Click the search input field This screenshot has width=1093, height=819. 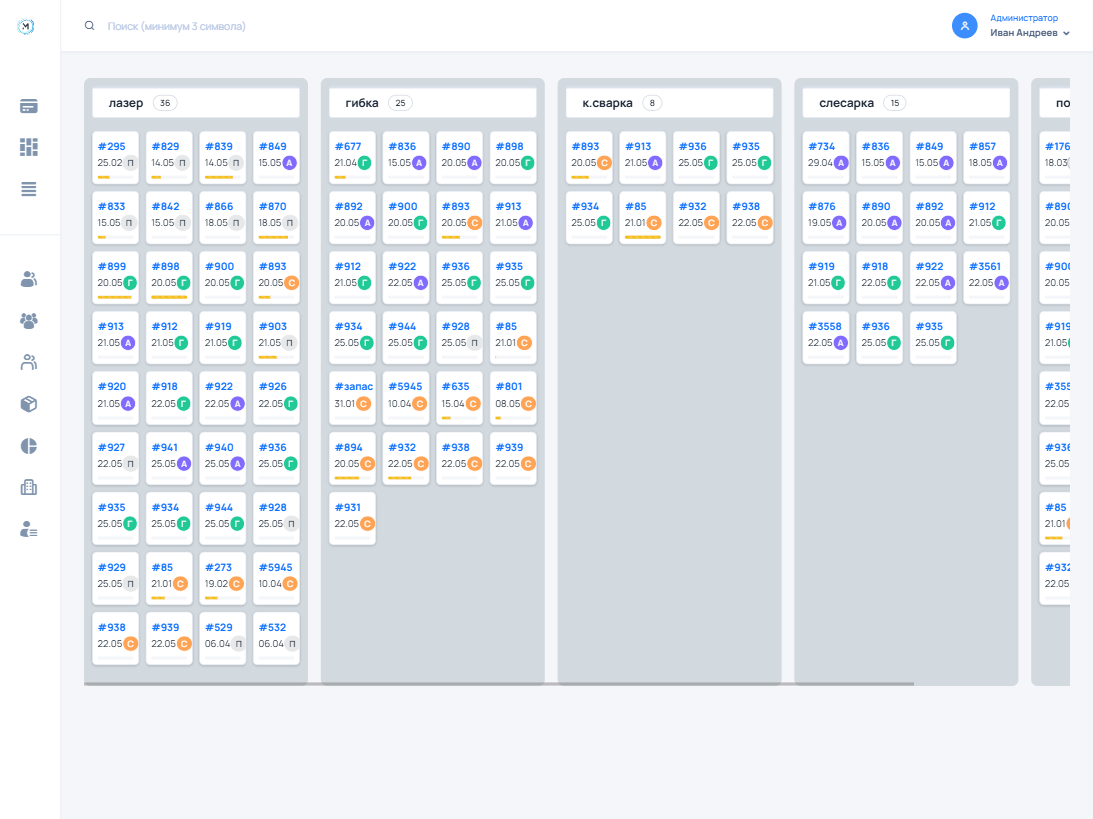click(516, 26)
